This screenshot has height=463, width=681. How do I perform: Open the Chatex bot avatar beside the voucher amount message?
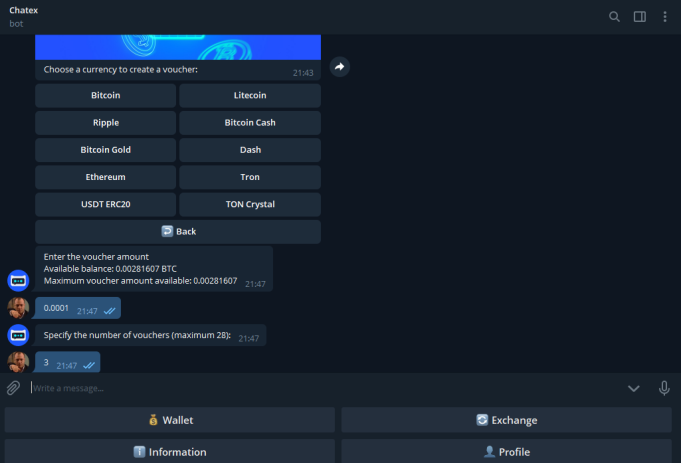click(18, 281)
